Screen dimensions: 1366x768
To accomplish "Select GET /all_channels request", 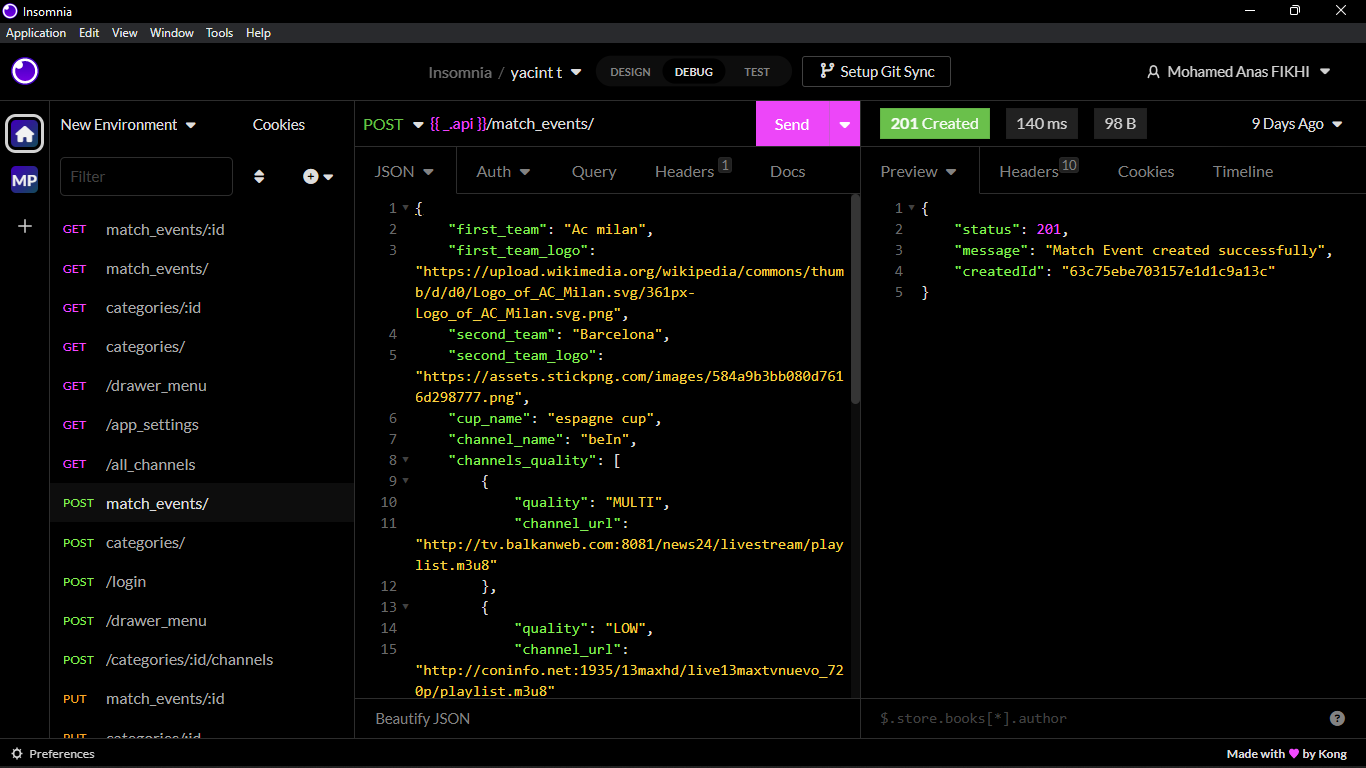I will 202,465.
